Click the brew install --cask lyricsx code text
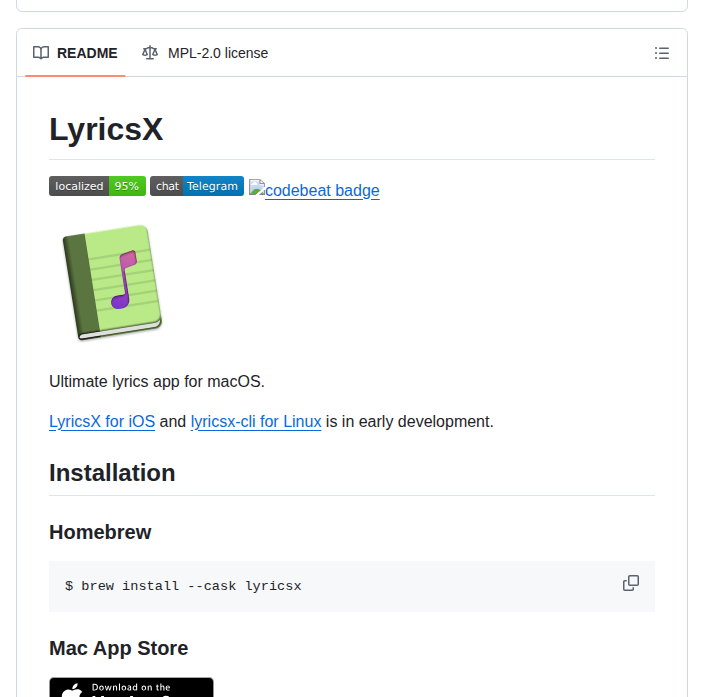This screenshot has width=704, height=697. (x=183, y=586)
